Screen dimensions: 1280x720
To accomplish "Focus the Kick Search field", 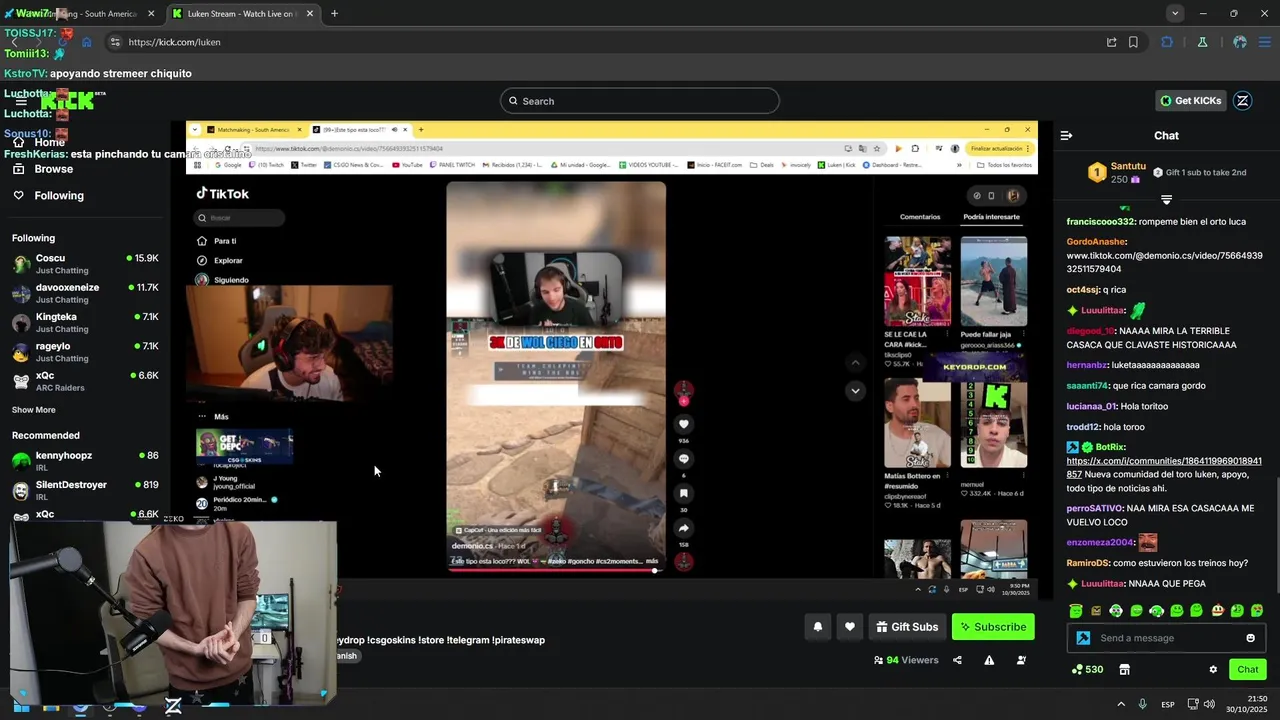I will pos(640,101).
